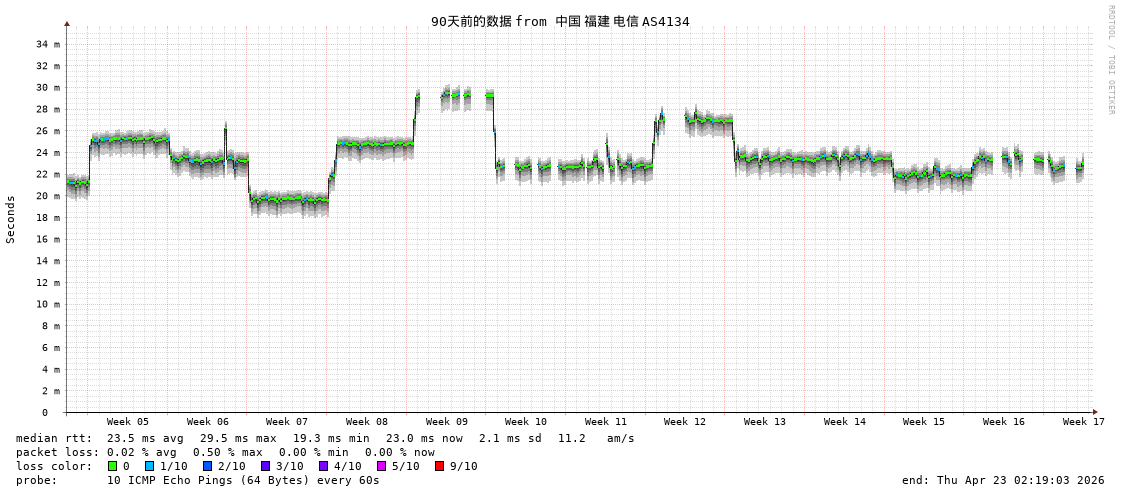The height and width of the screenshot is (494, 1121).
Task: Click the purple 3/10 loss swatch
Action: coord(265,466)
